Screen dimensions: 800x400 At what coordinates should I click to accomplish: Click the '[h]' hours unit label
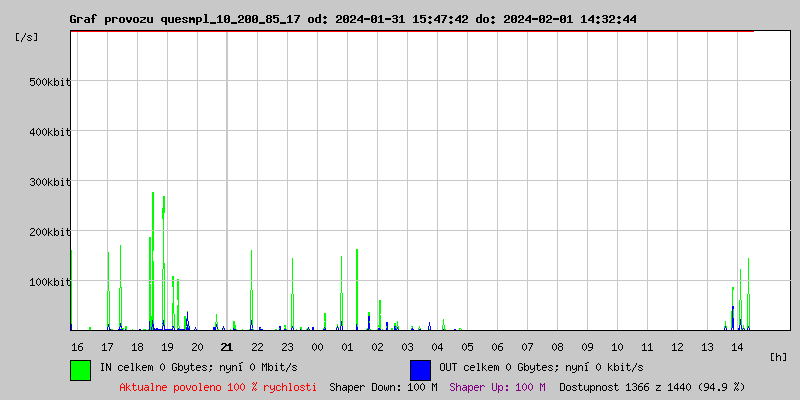pos(779,357)
